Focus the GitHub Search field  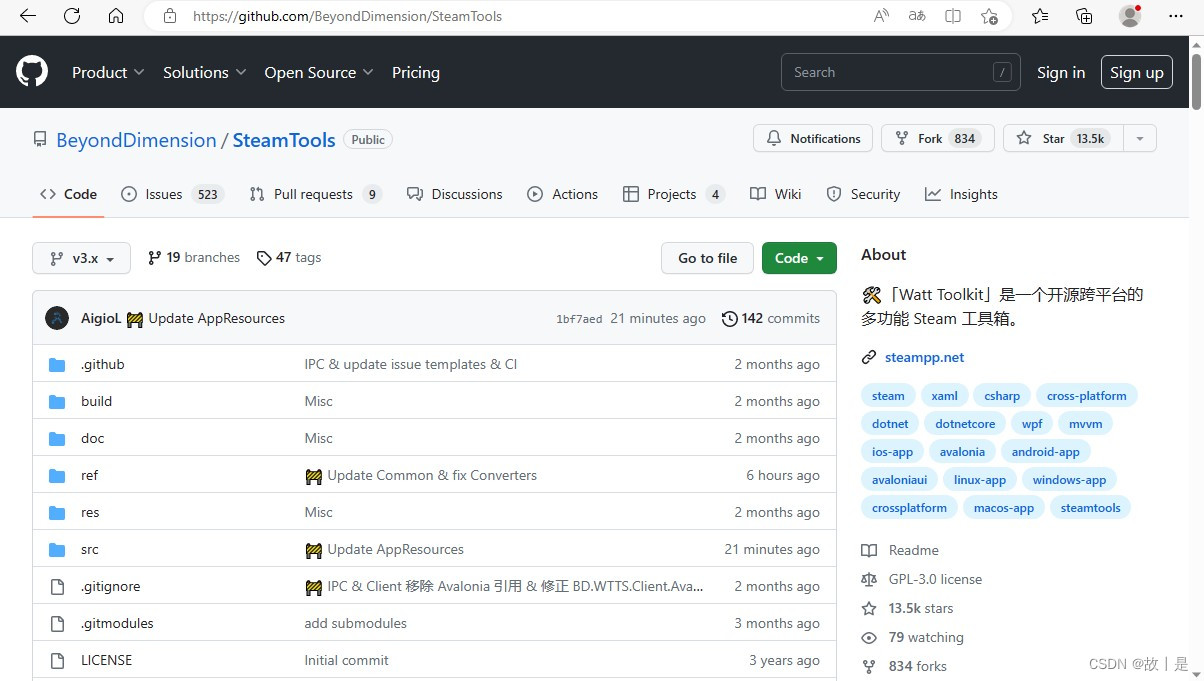coord(900,72)
